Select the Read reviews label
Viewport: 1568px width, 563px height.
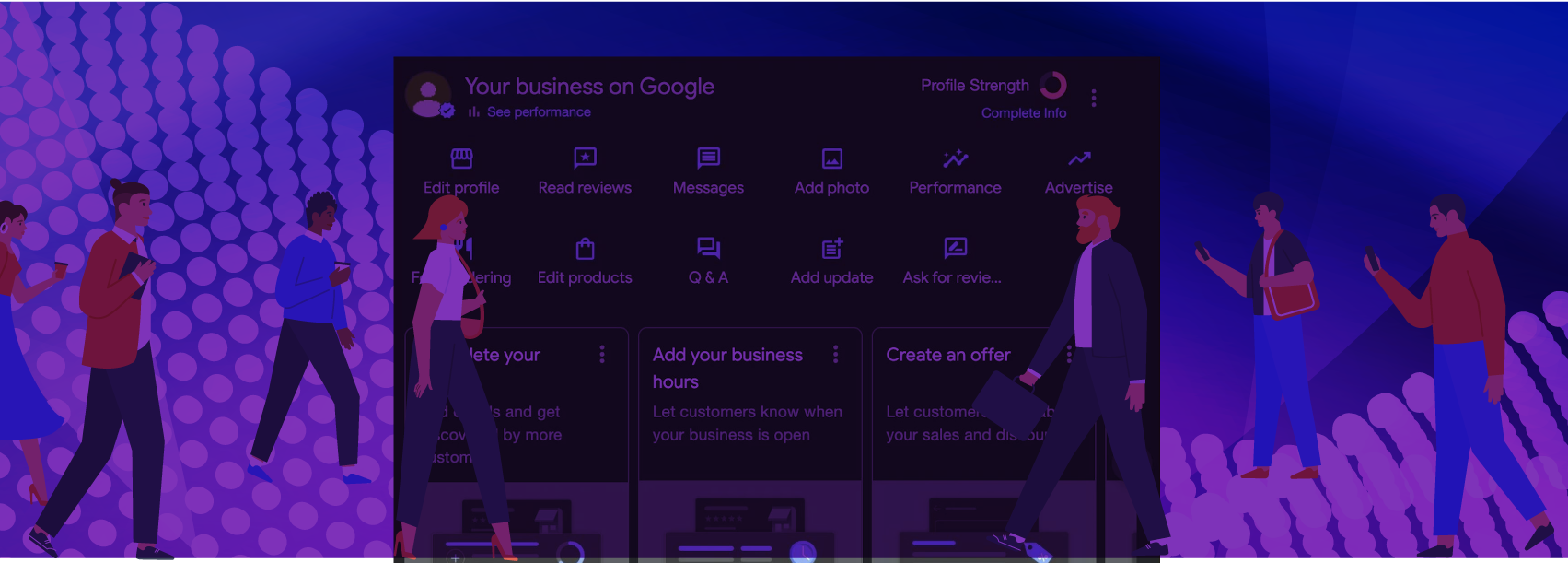pos(585,188)
